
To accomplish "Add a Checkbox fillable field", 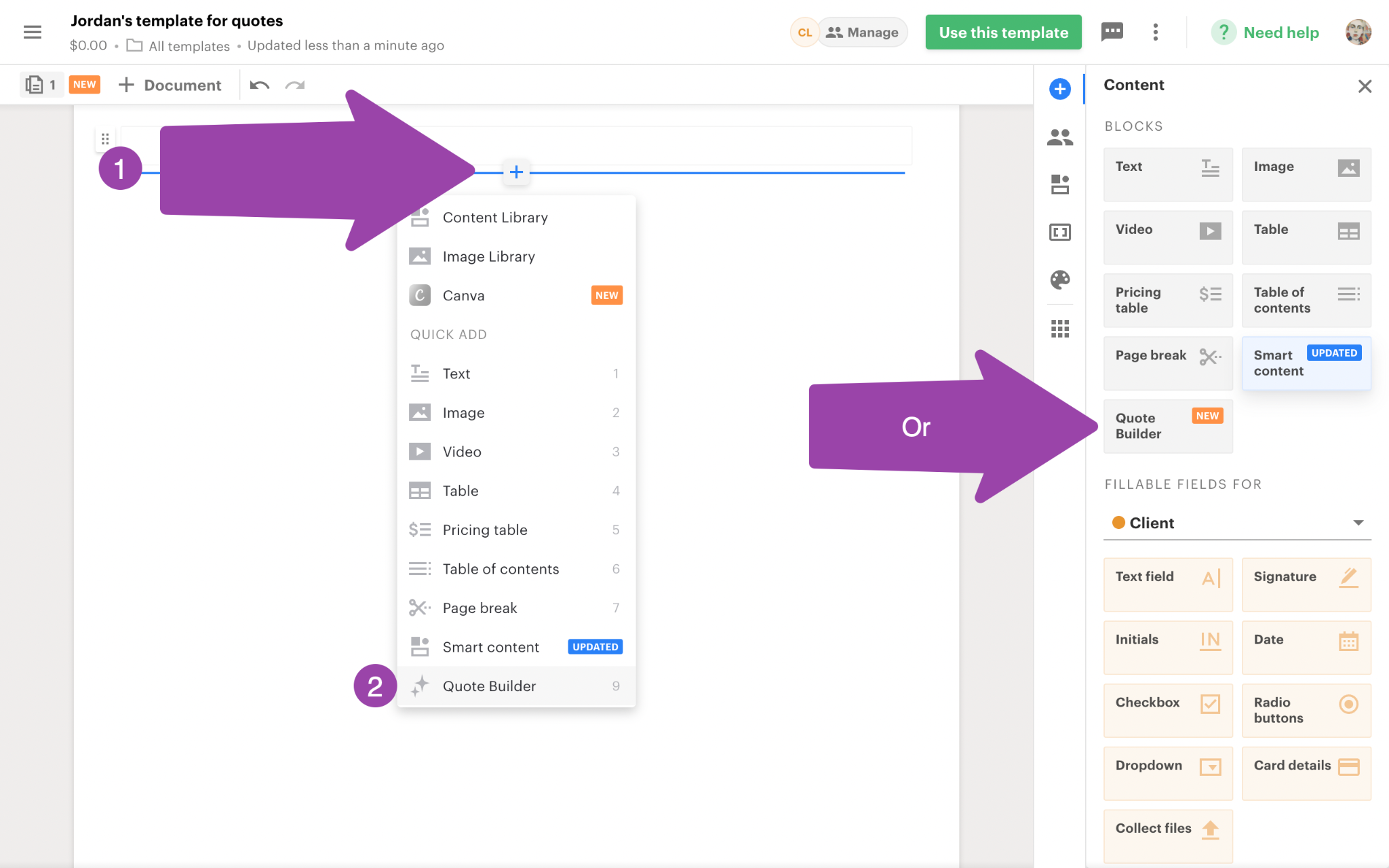I will click(x=1168, y=710).
